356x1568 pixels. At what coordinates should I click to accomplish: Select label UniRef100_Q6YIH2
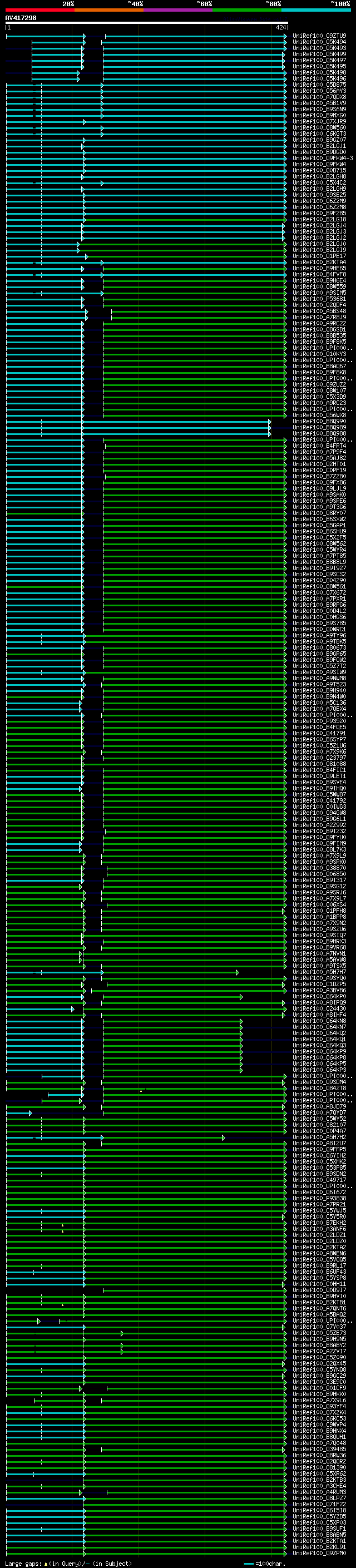(x=319, y=1155)
